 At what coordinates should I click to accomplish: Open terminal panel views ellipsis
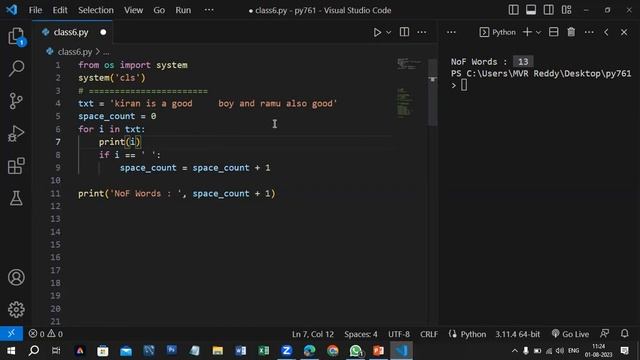[x=451, y=32]
